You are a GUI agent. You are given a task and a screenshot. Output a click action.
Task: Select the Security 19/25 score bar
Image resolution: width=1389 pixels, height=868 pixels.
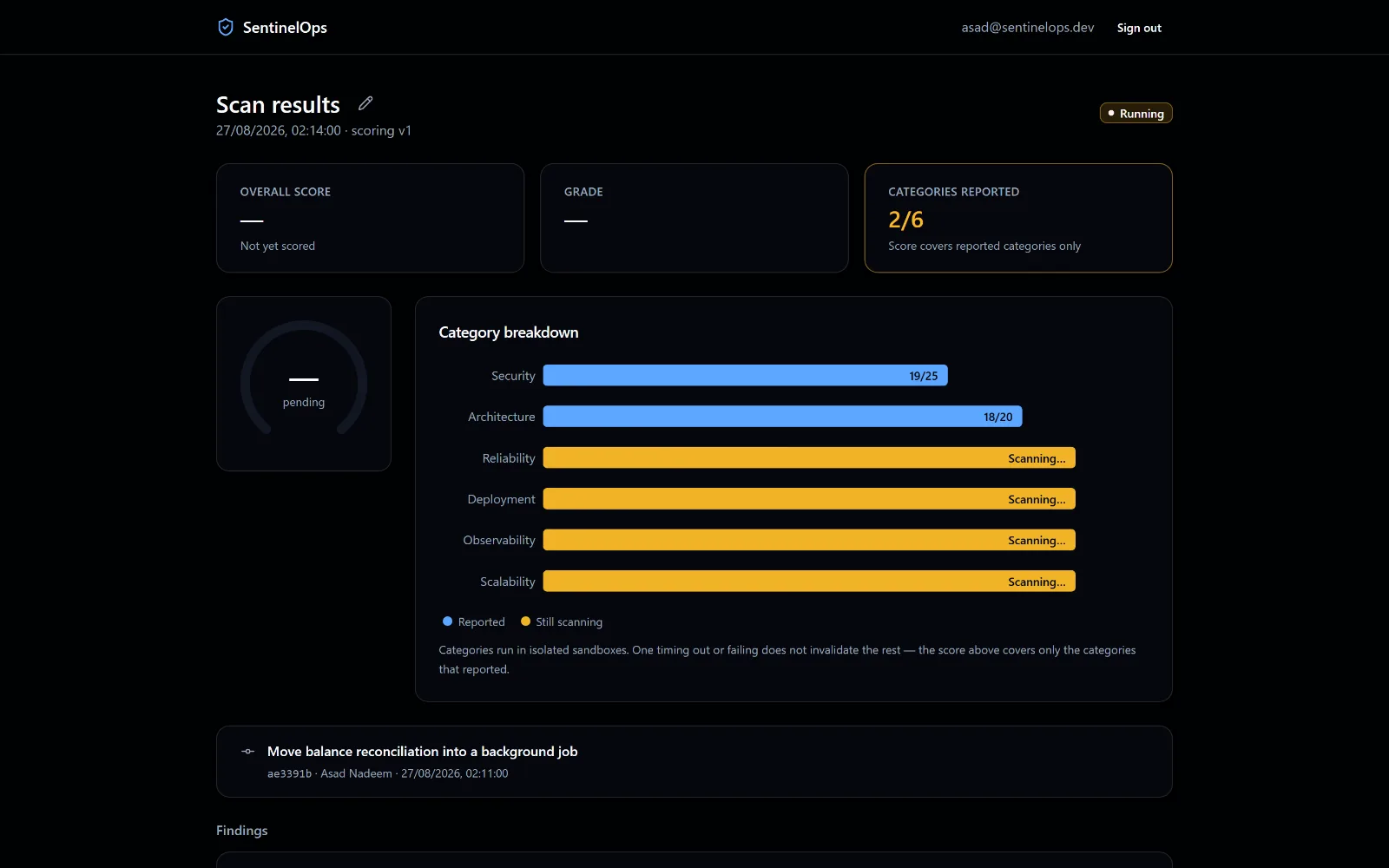pyautogui.click(x=746, y=376)
